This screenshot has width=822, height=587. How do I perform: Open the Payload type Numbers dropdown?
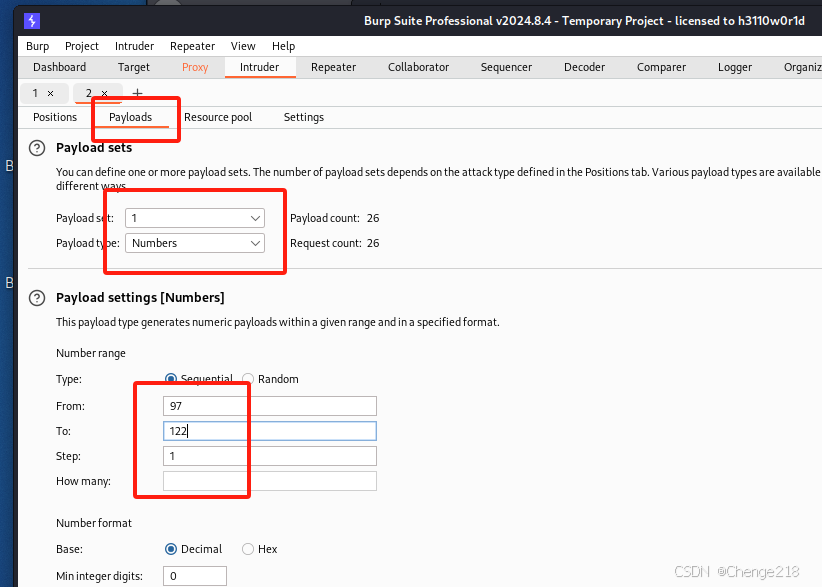(195, 243)
